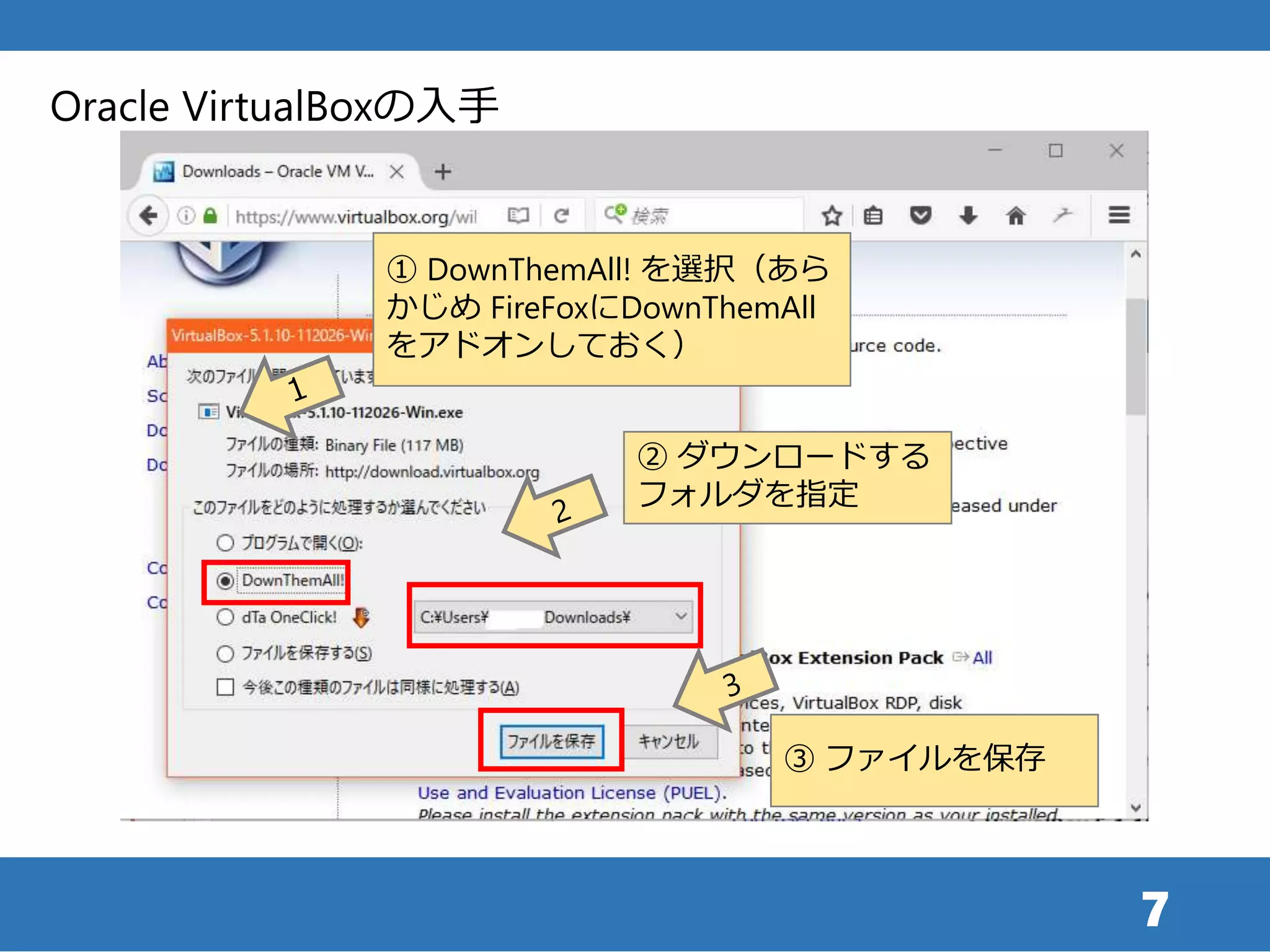Image resolution: width=1270 pixels, height=952 pixels.
Task: Reload the page with the refresh icon
Action: point(562,216)
